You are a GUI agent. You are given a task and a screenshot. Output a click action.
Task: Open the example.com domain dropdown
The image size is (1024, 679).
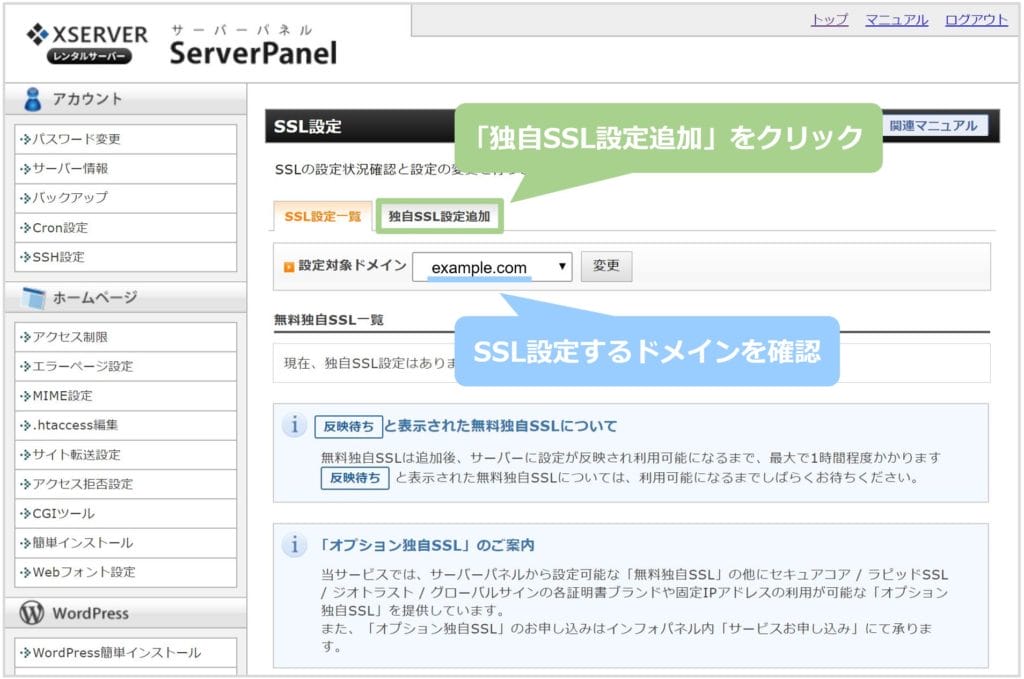tap(492, 267)
